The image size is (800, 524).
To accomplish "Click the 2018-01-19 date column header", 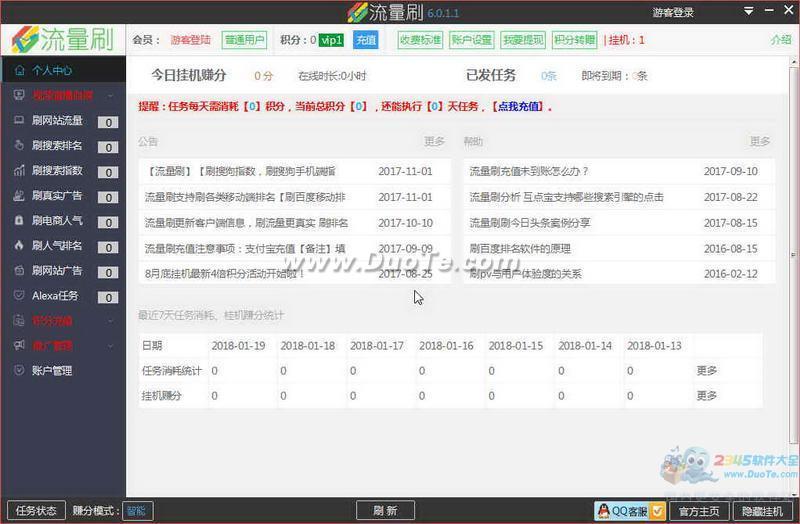I will [238, 345].
